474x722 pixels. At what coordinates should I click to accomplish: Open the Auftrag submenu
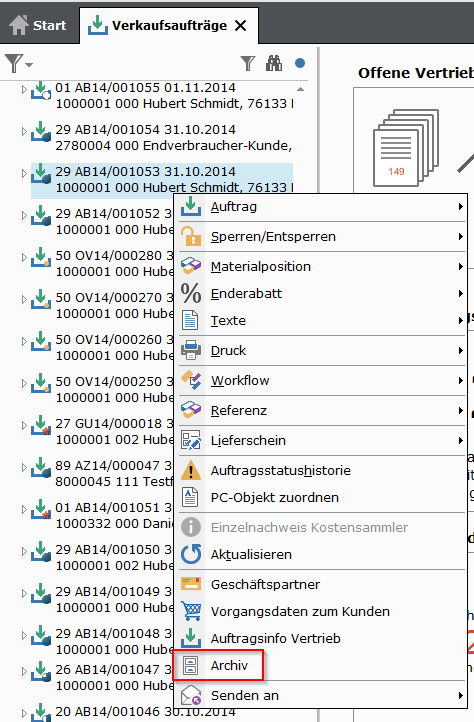tap(322, 207)
